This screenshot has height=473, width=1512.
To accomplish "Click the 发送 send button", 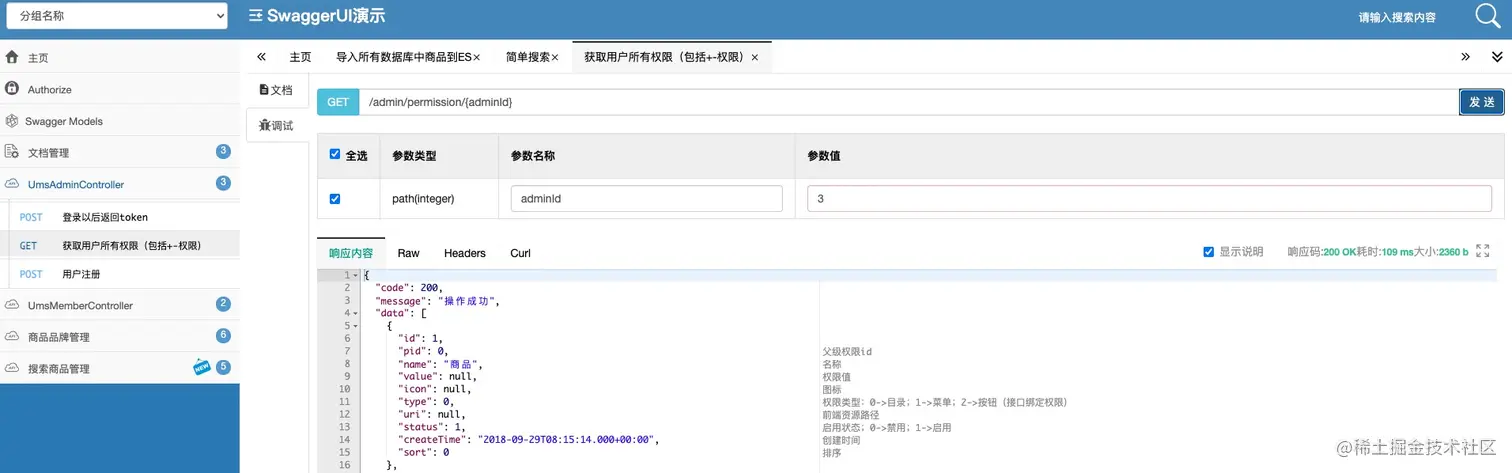I will [1482, 102].
